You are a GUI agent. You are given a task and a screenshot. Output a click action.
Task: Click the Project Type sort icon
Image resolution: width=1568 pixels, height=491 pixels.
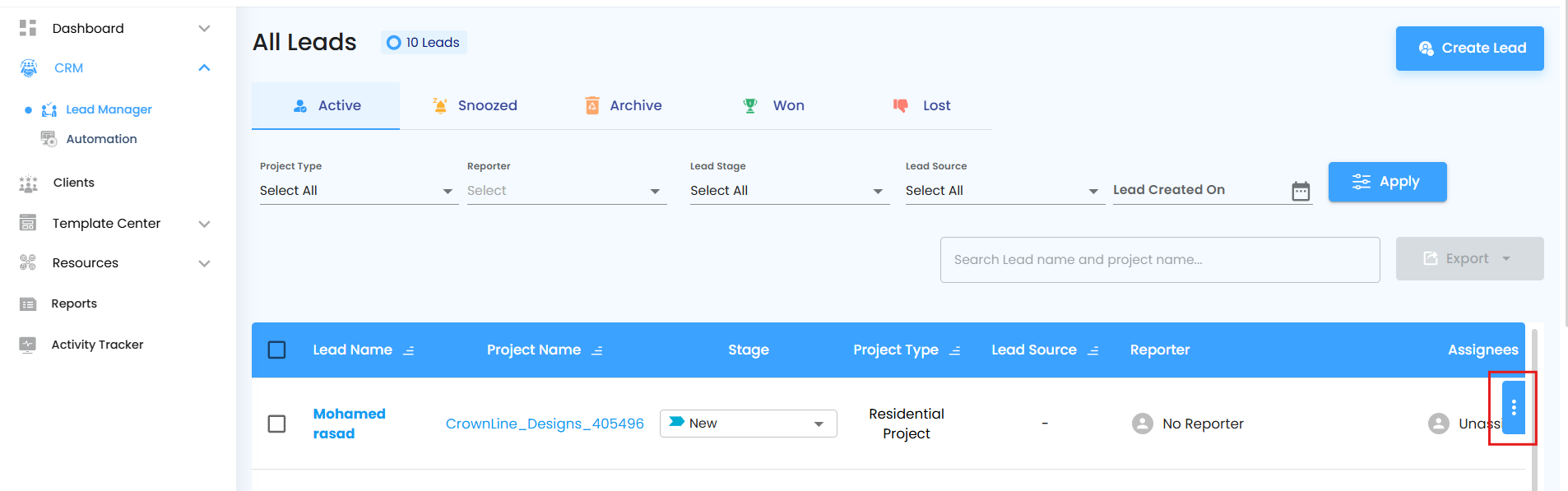(x=955, y=350)
